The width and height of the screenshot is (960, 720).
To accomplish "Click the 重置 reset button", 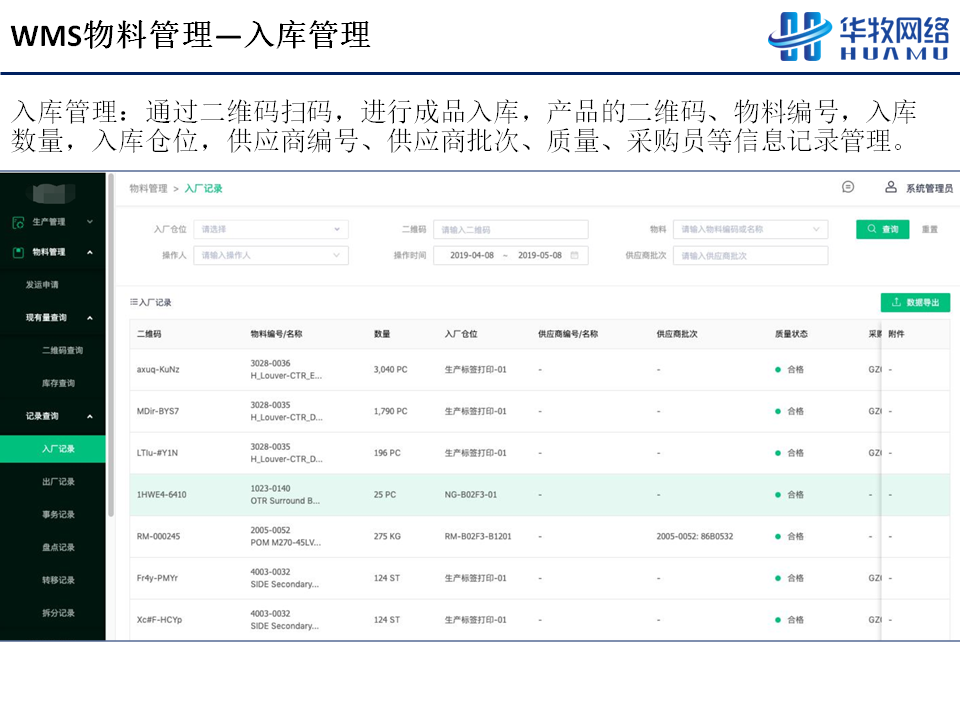I will pos(930,230).
